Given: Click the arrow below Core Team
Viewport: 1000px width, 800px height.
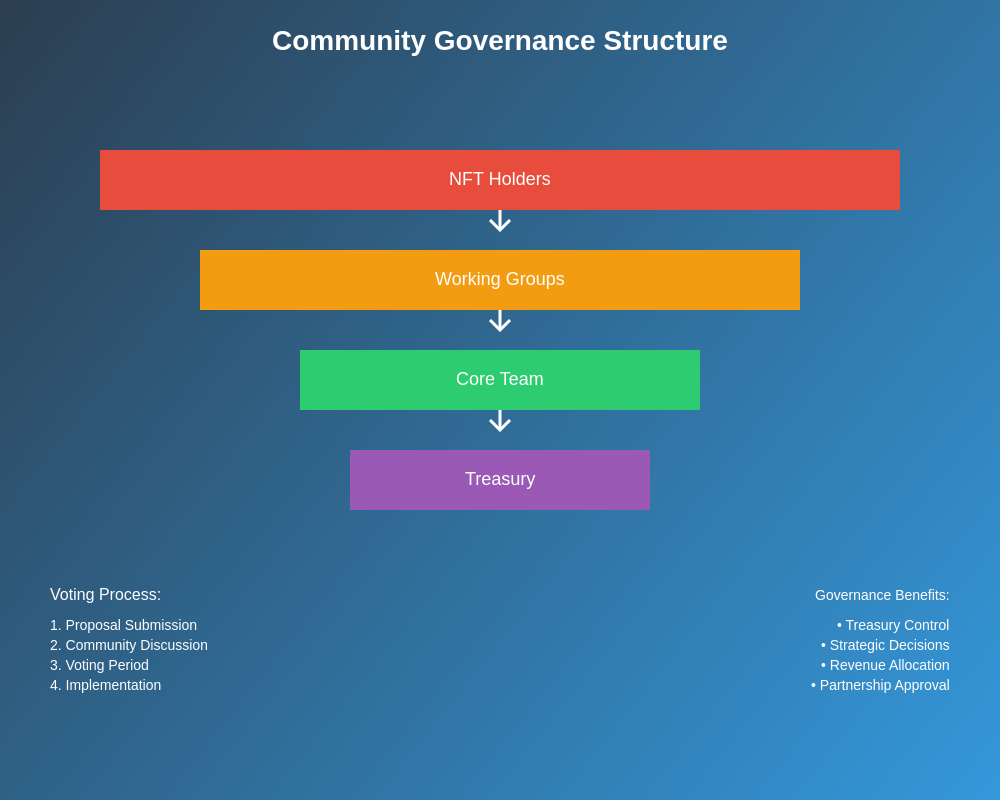Looking at the screenshot, I should coord(500,421).
